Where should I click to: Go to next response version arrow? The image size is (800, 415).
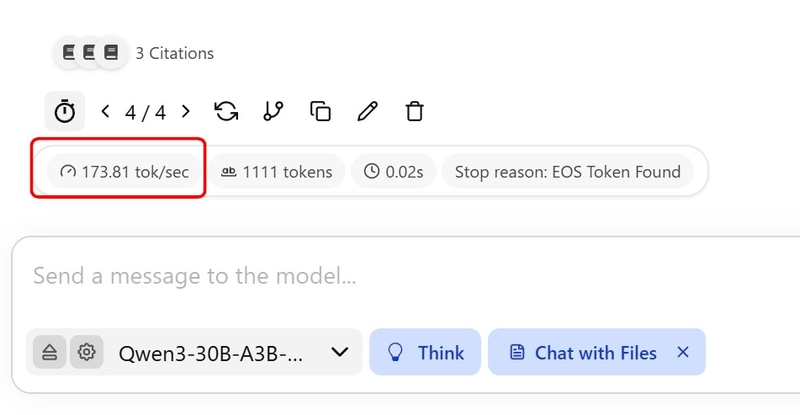tap(186, 111)
